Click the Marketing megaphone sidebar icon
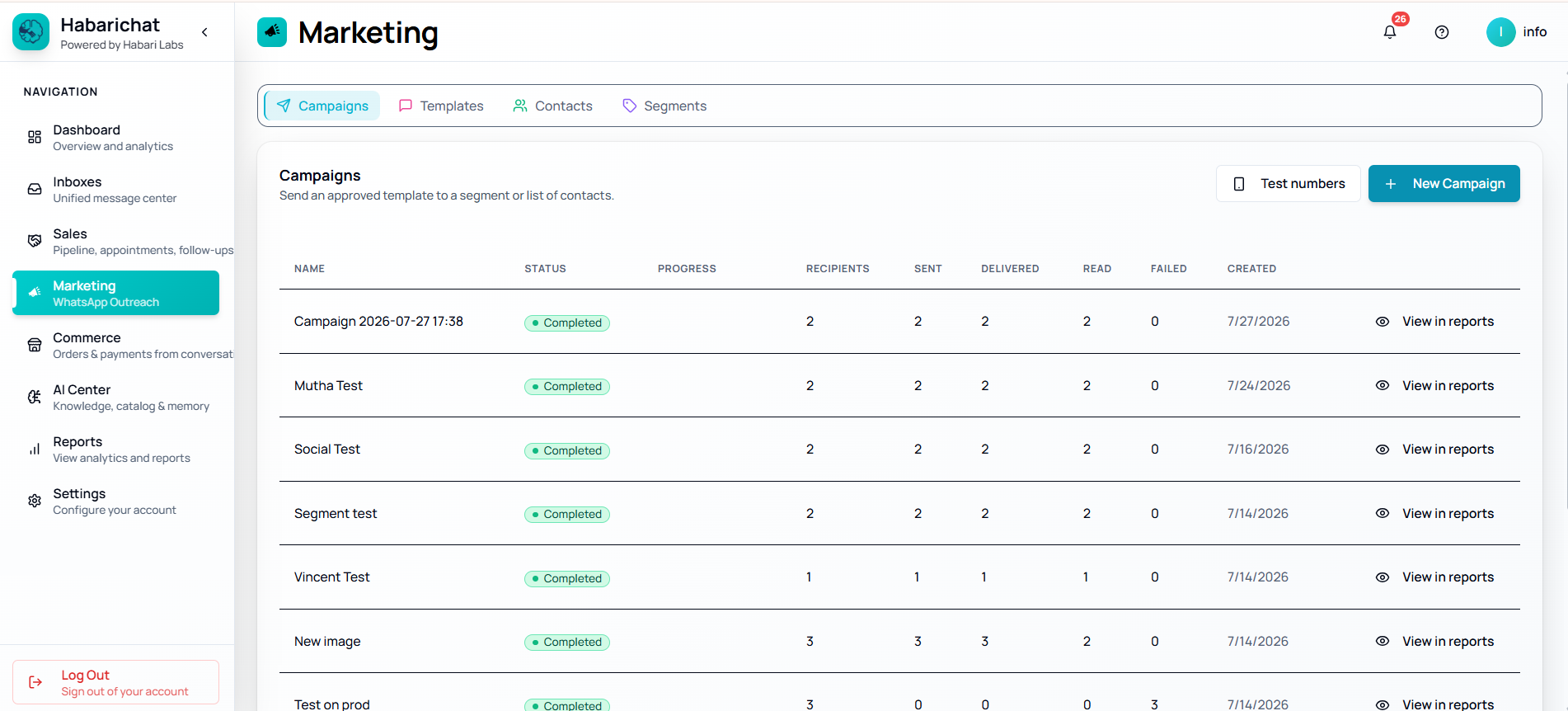 35,293
